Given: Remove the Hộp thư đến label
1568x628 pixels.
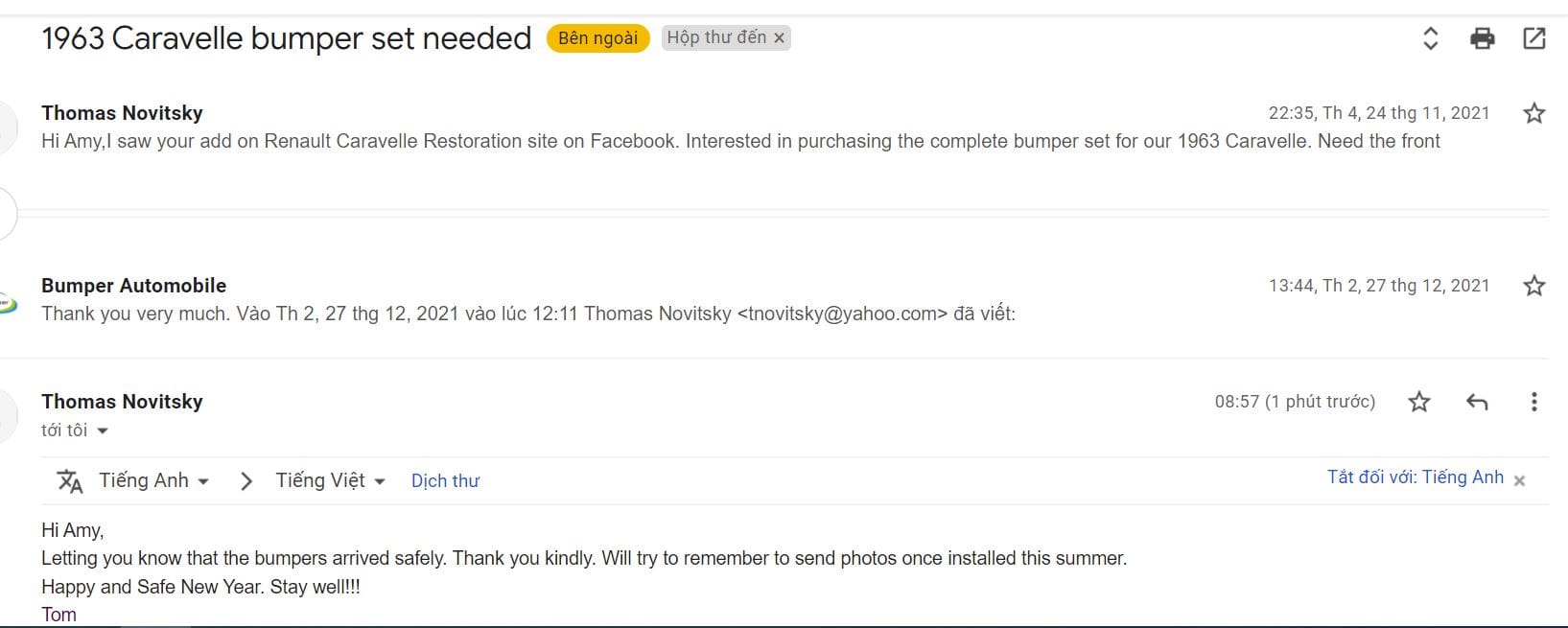Looking at the screenshot, I should [x=780, y=38].
